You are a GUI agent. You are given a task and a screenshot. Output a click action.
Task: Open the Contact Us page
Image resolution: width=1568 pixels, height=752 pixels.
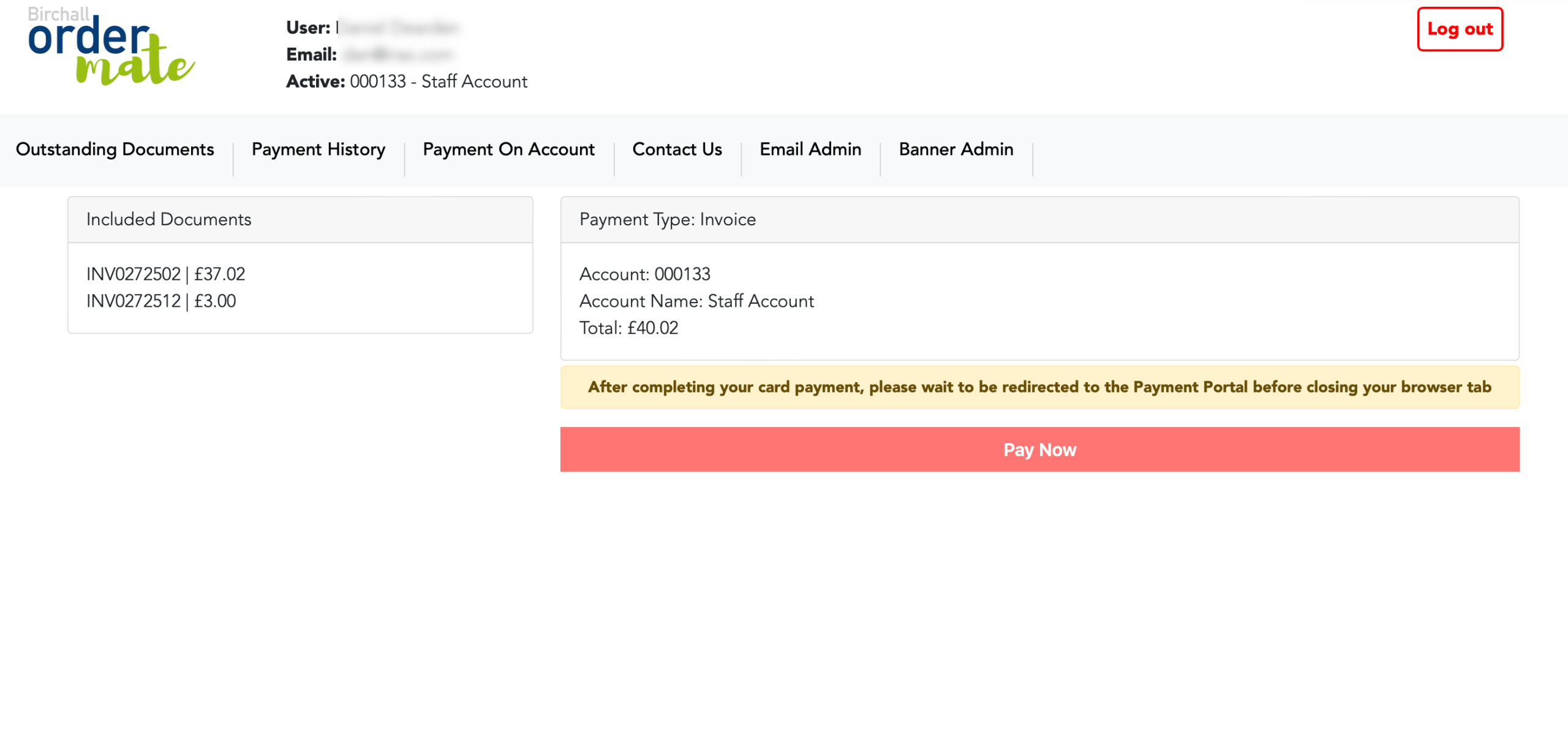pyautogui.click(x=677, y=149)
